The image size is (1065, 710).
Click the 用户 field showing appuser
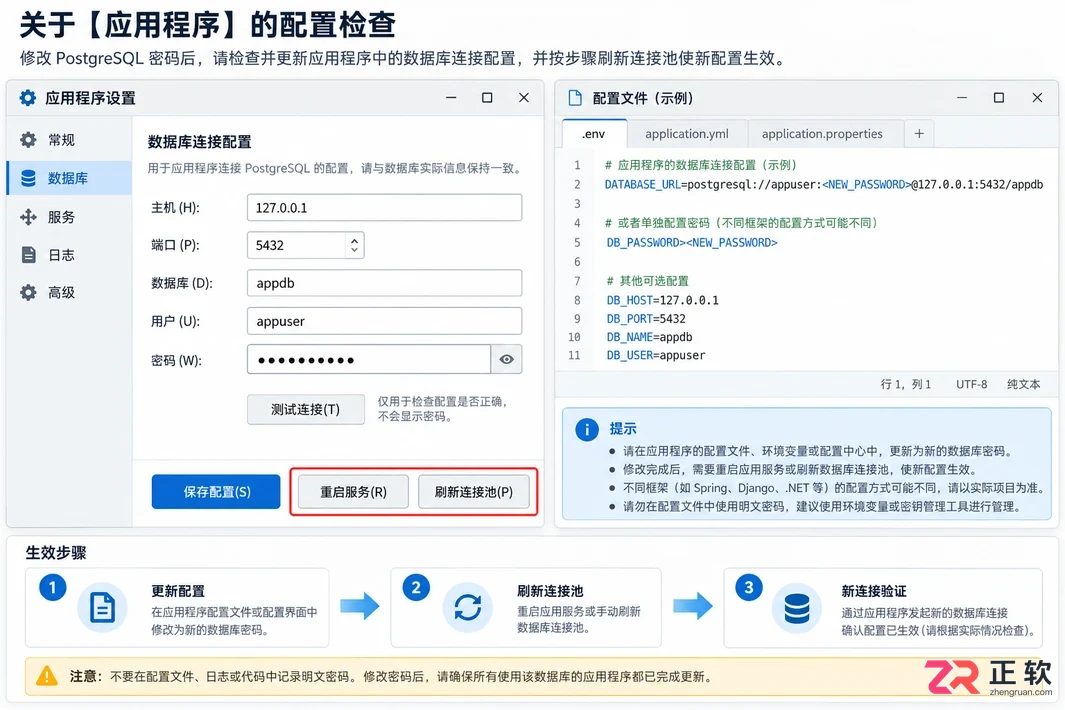pos(384,321)
